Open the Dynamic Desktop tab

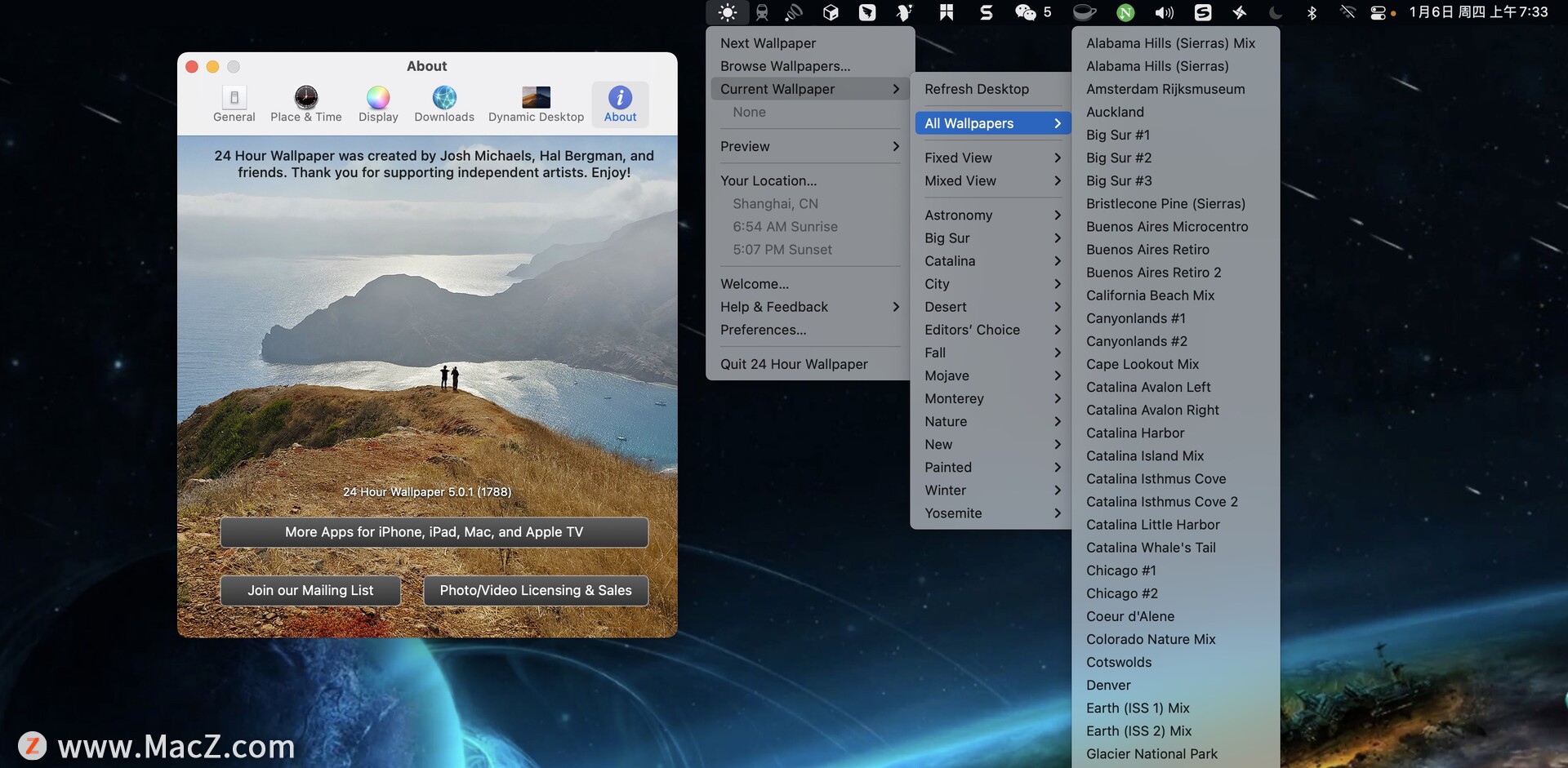pyautogui.click(x=536, y=104)
